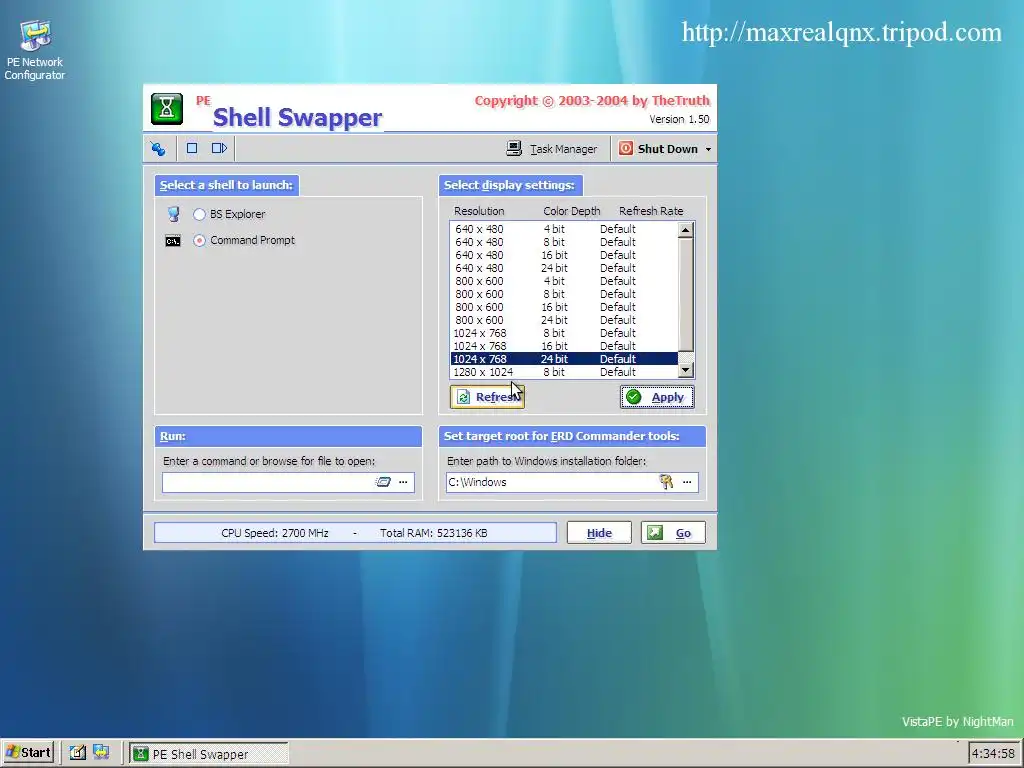Select 800 x 600 24 bit display mode

tap(564, 320)
